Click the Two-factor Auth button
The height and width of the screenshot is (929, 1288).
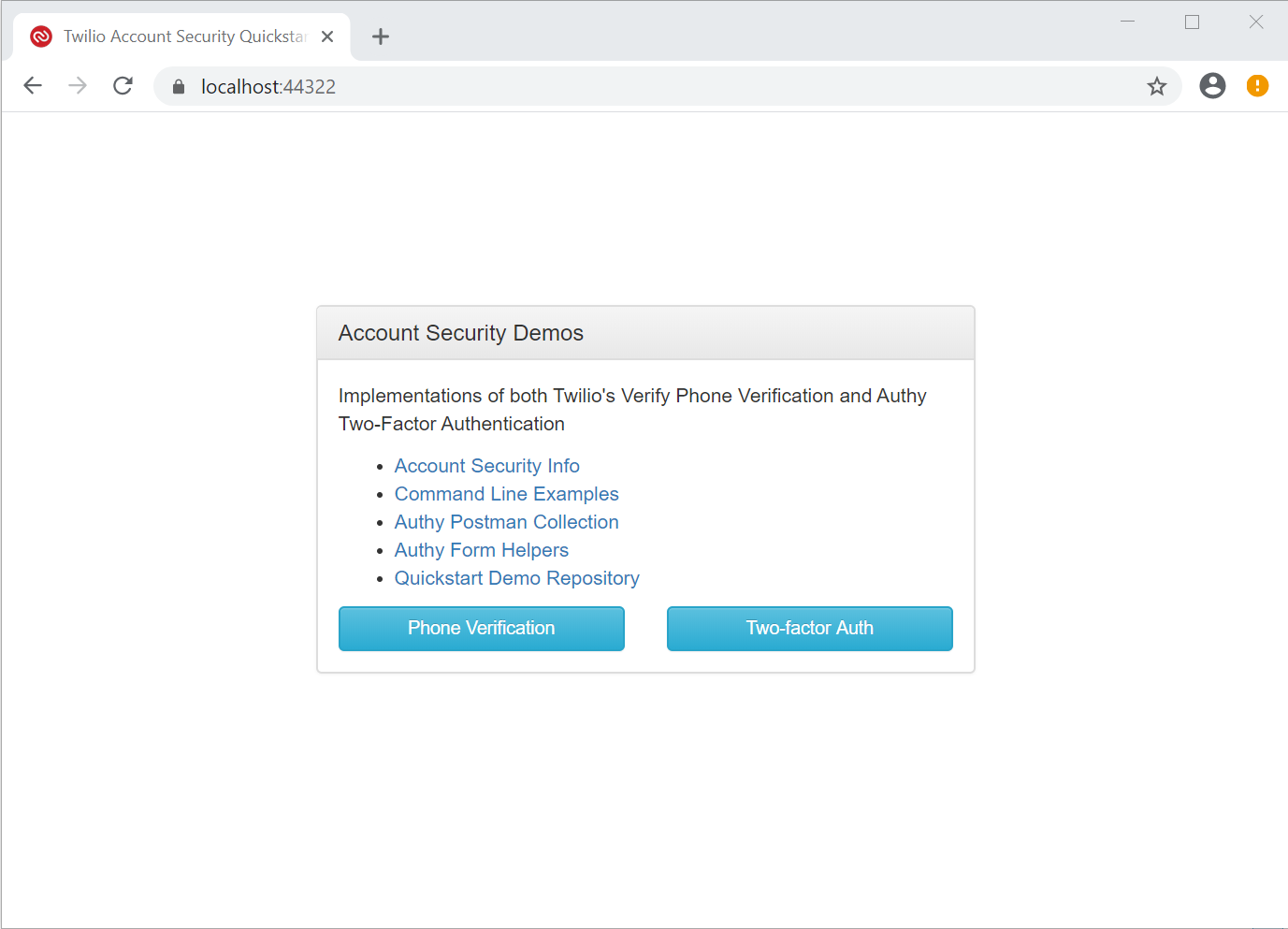tap(809, 629)
